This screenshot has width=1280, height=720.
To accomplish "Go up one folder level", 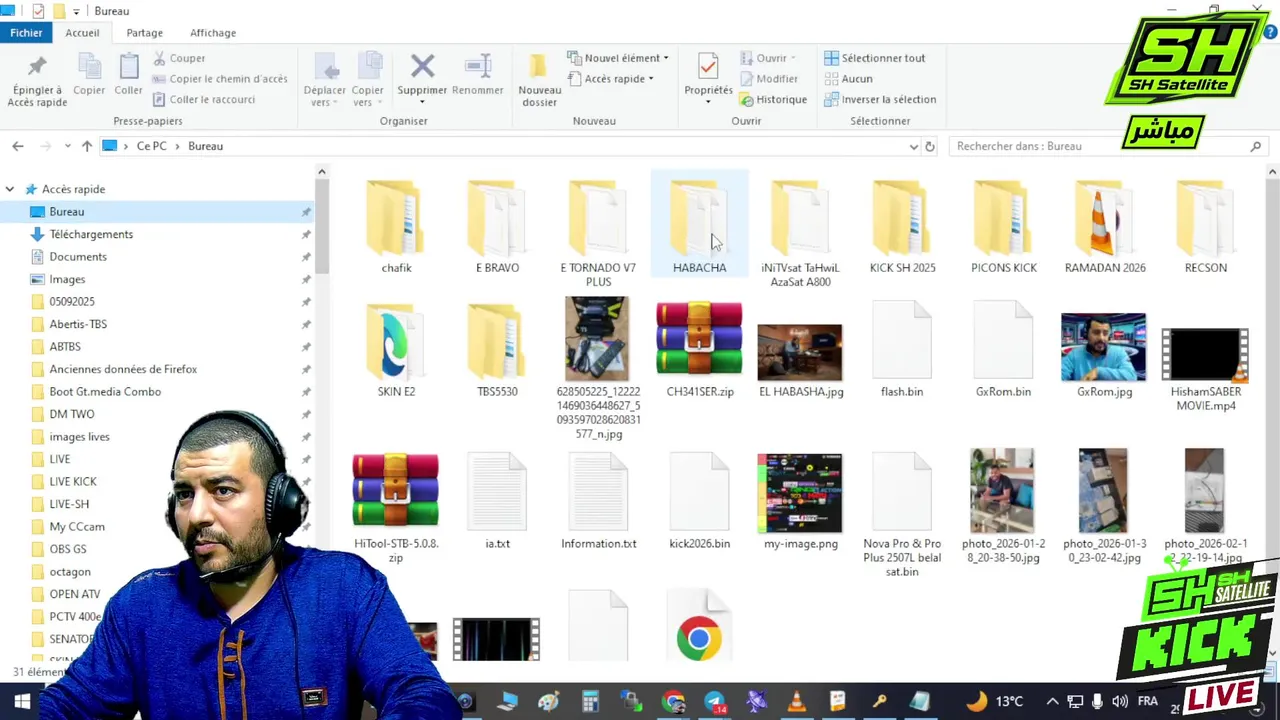I will point(87,146).
